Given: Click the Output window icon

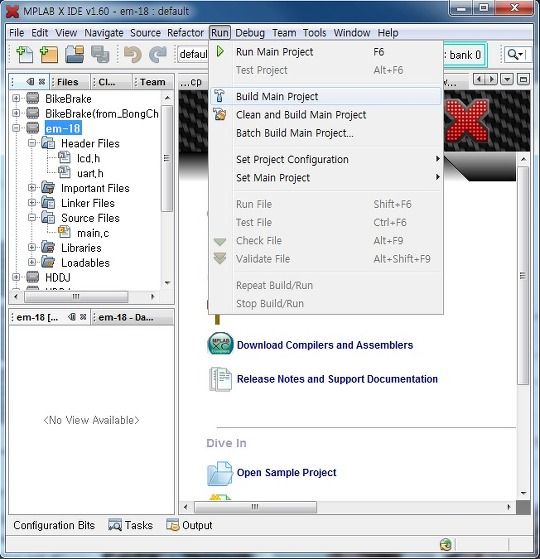Looking at the screenshot, I should [x=173, y=525].
